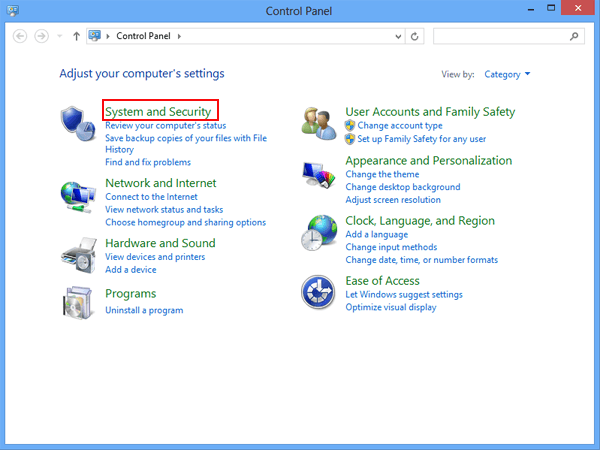Click Optimize visual display
This screenshot has height=450, width=600.
391,307
